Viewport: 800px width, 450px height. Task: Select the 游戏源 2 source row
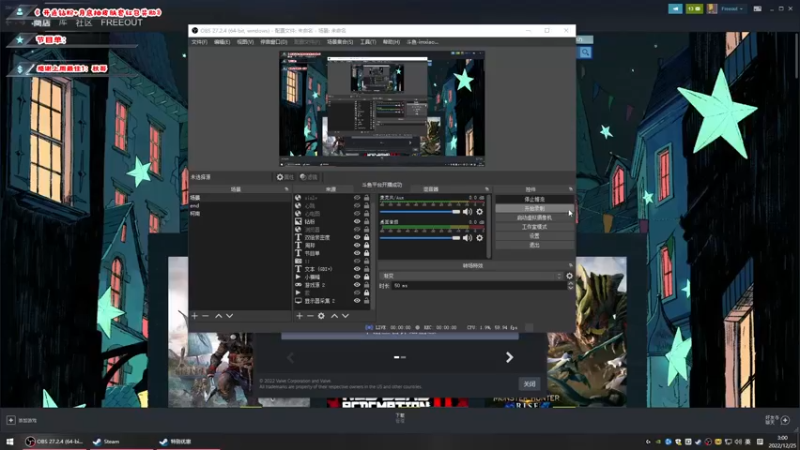pyautogui.click(x=332, y=285)
